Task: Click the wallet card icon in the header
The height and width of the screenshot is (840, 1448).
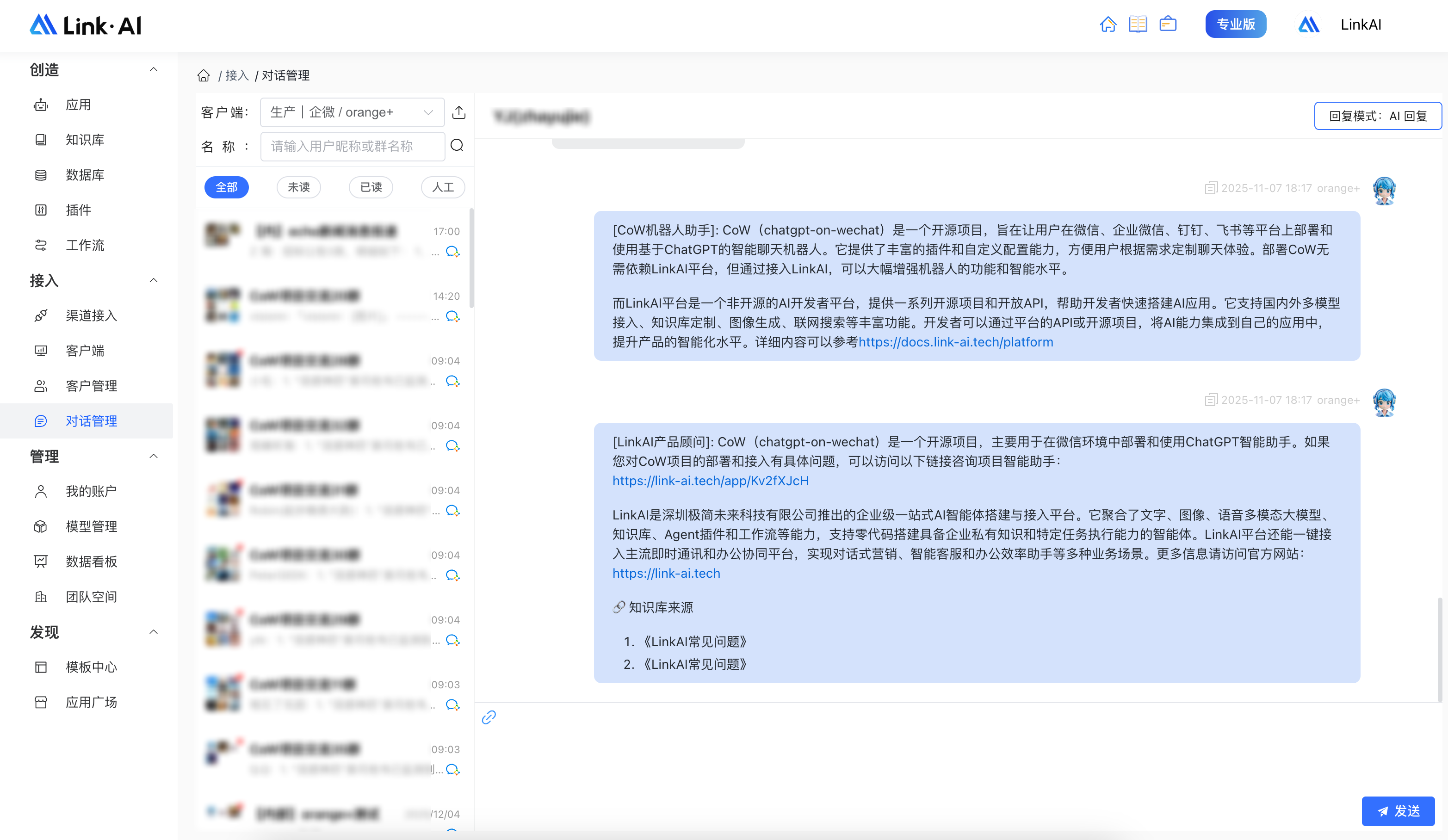Action: (1168, 24)
